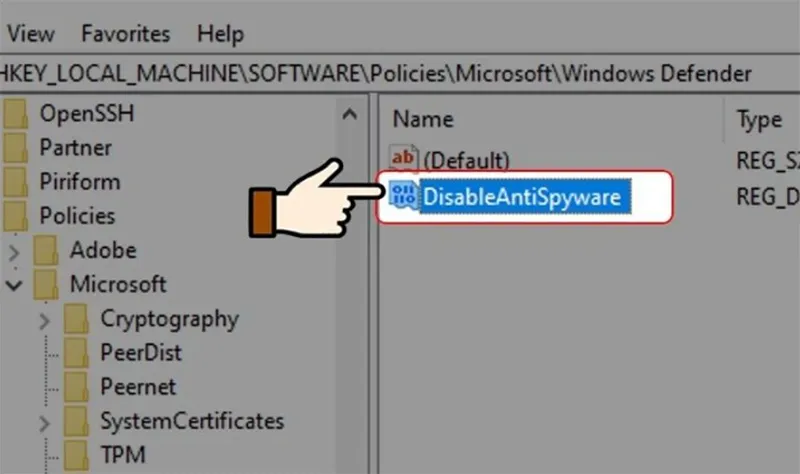Click the Cryptography folder icon

tap(77, 319)
